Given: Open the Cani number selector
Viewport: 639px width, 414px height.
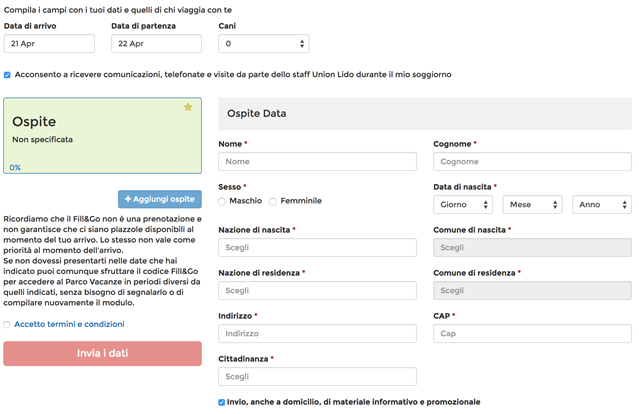Looking at the screenshot, I should [264, 44].
